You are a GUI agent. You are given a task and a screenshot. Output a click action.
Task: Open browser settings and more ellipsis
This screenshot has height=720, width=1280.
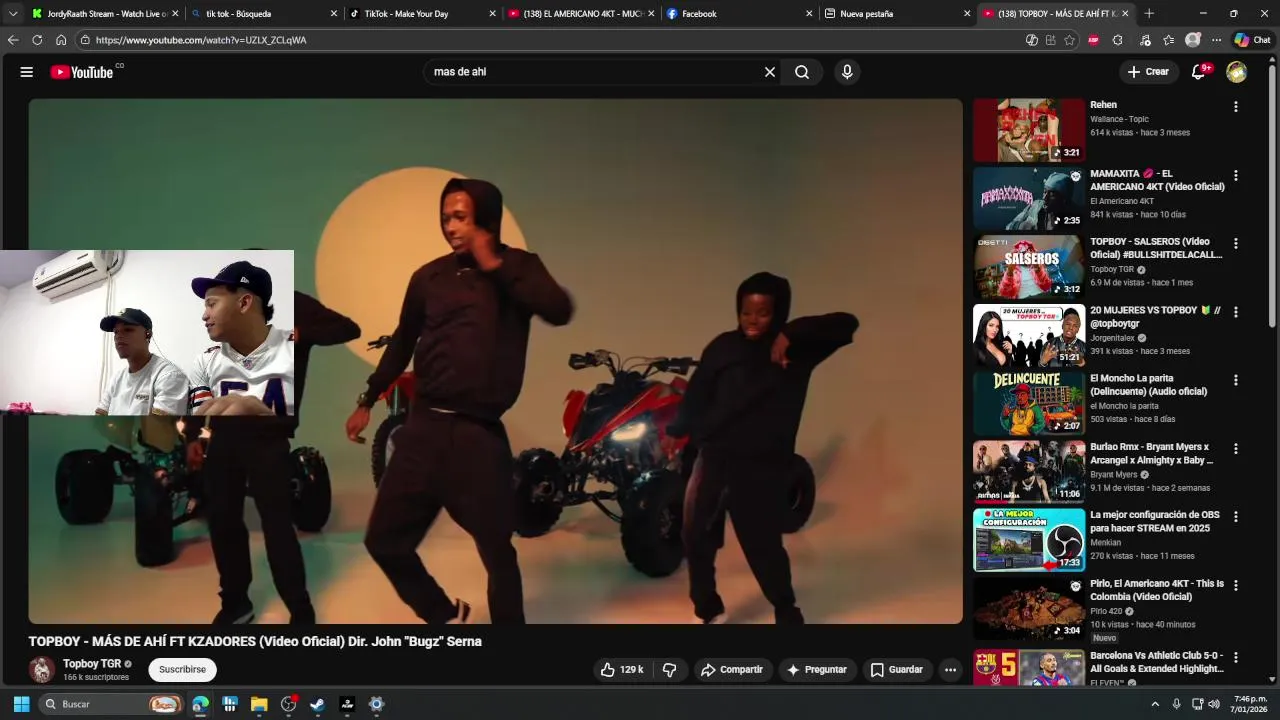coord(1216,40)
